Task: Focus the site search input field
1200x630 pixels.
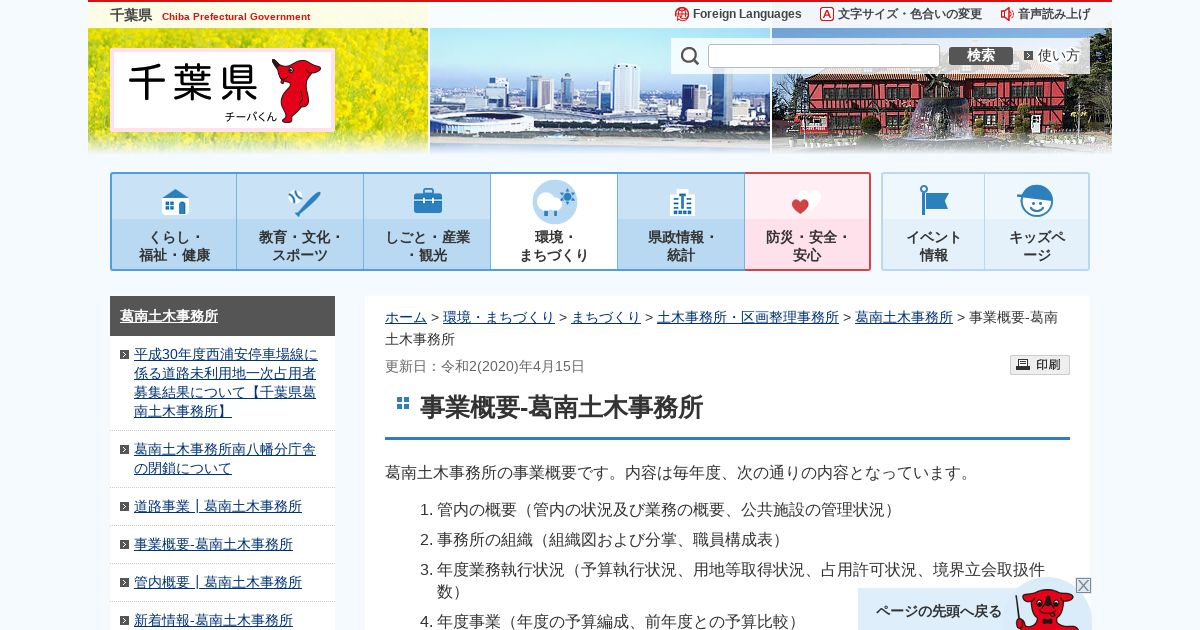Action: tap(824, 56)
